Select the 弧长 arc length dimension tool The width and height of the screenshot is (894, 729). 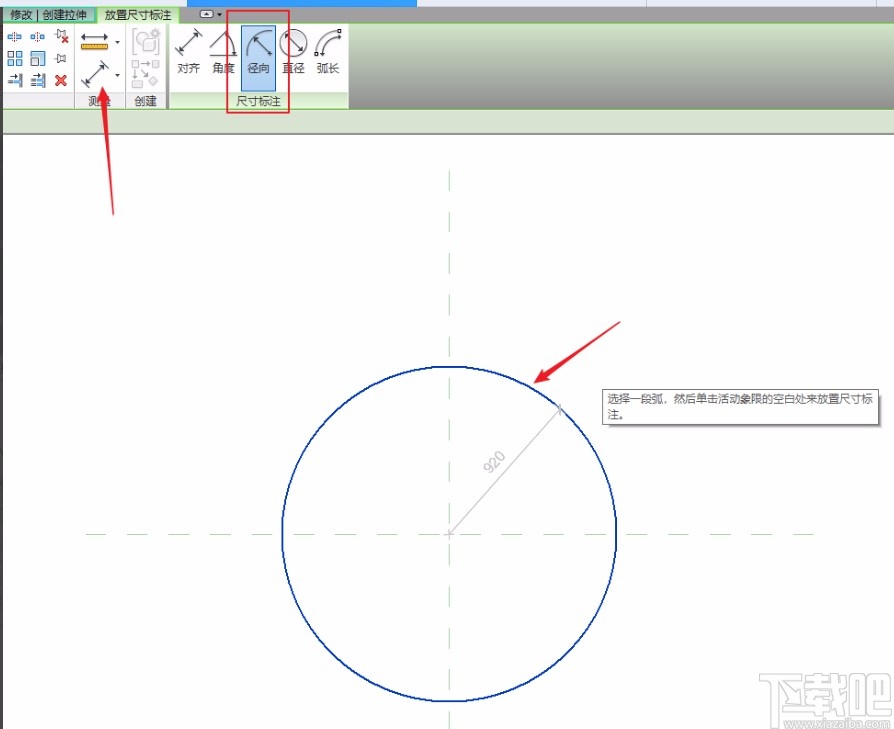[328, 53]
